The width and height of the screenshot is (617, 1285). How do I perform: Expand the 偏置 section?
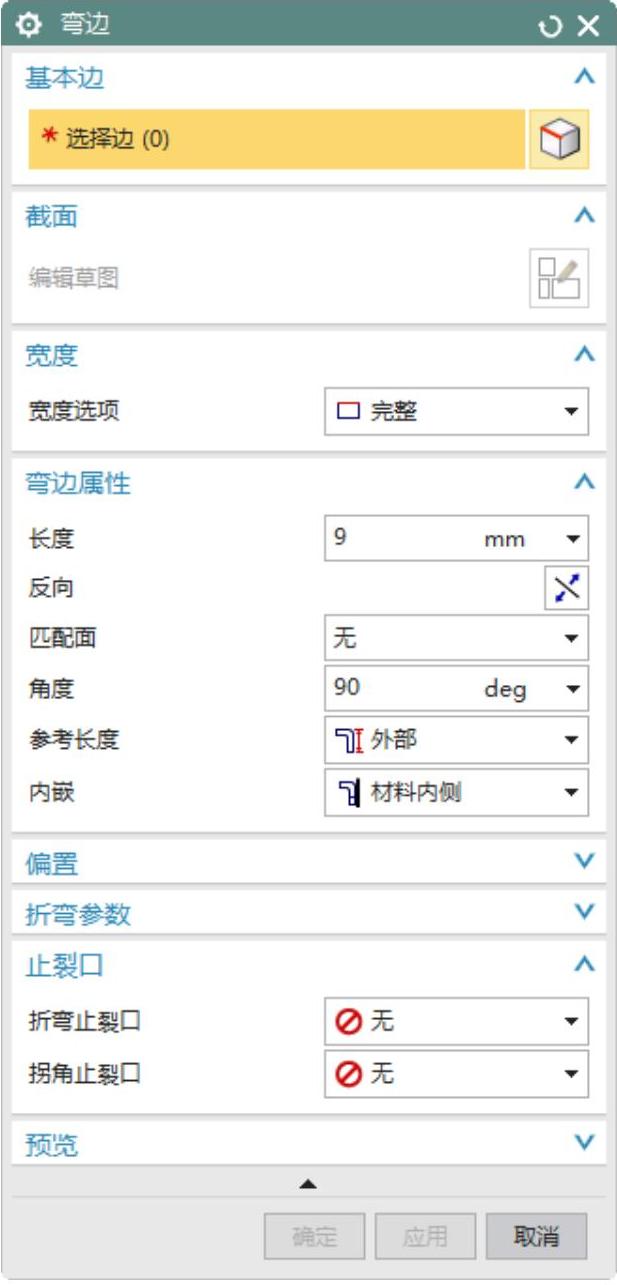[x=586, y=861]
